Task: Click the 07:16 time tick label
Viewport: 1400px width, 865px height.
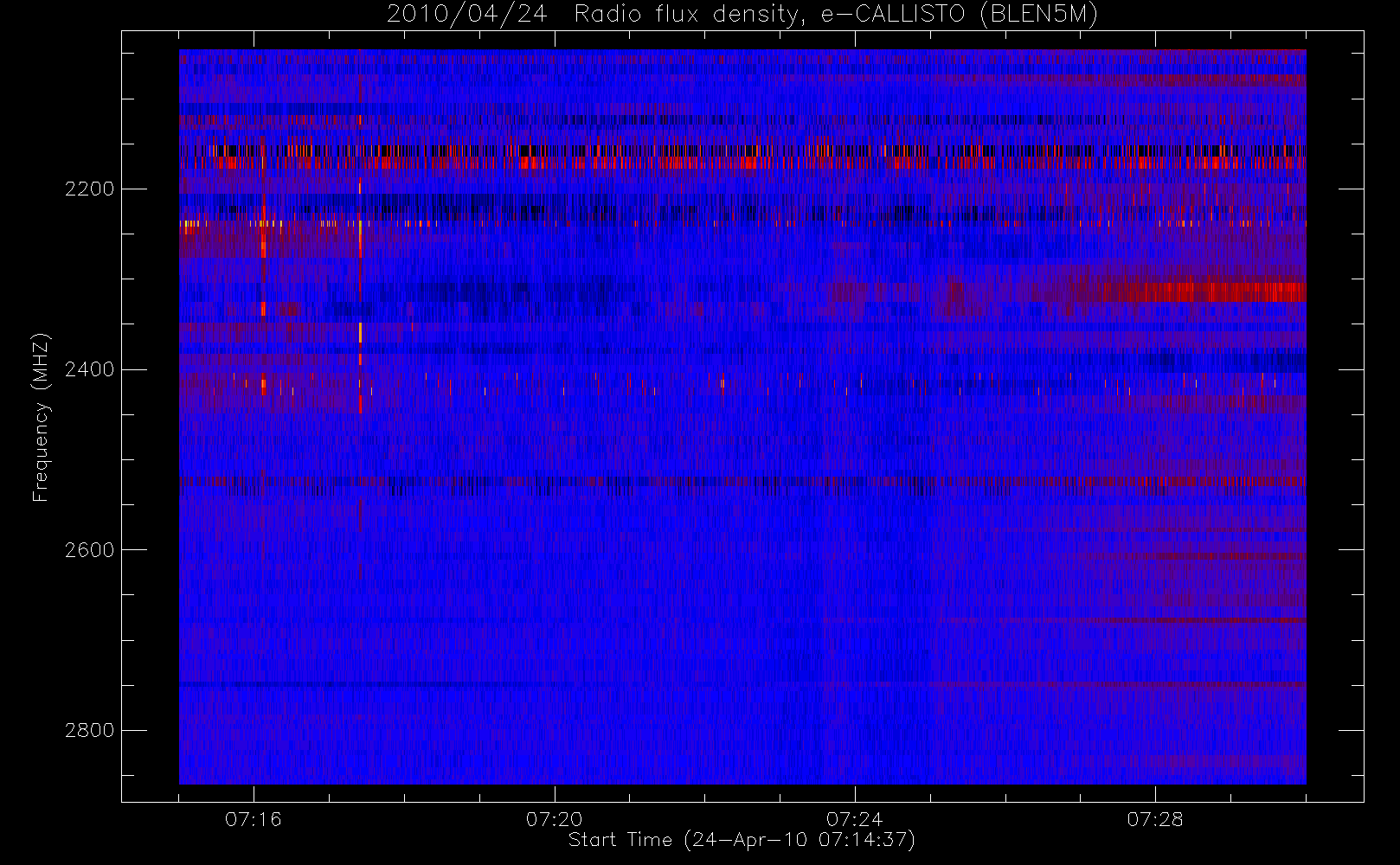Action: [x=254, y=819]
